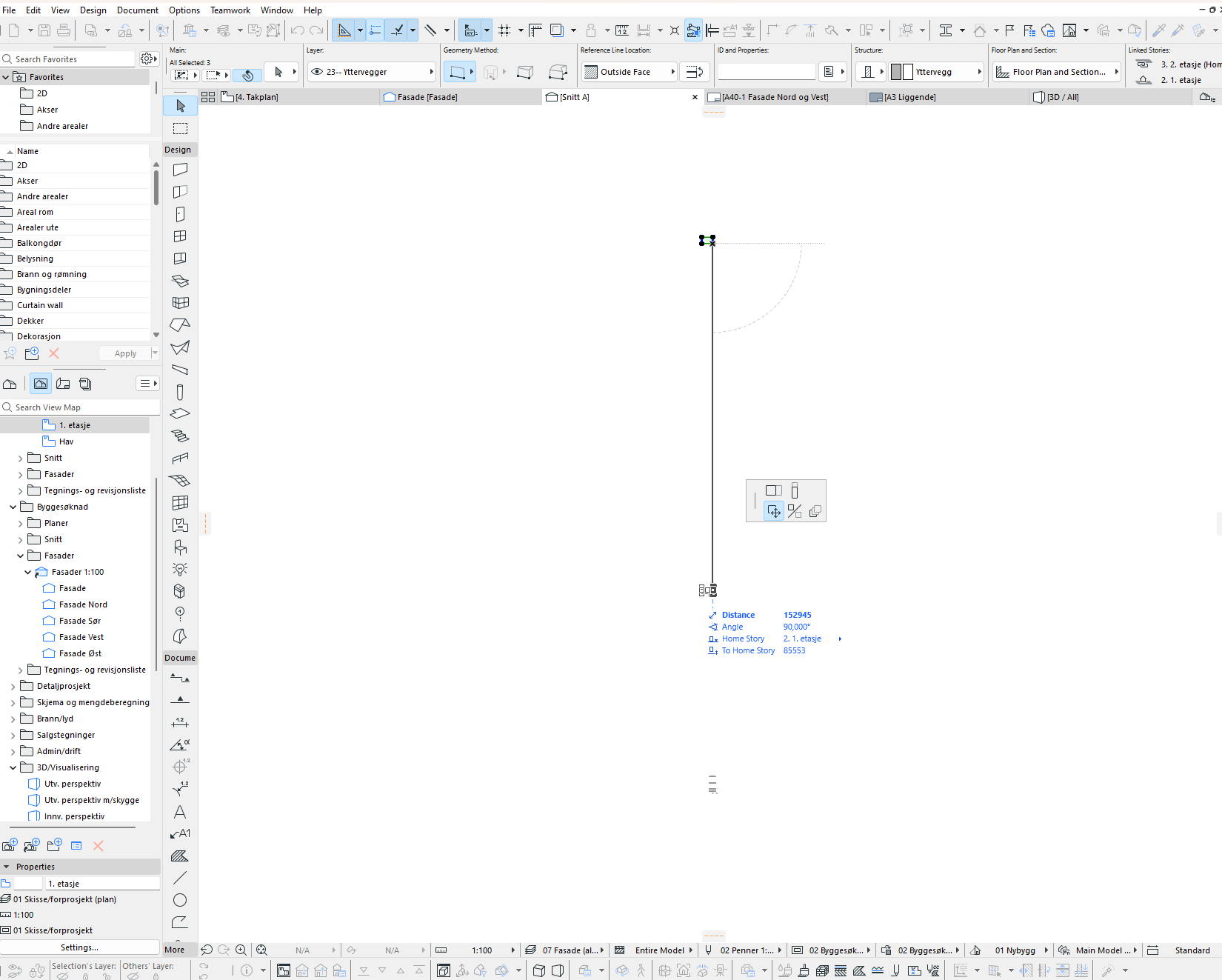The width and height of the screenshot is (1222, 980).
Task: Toggle the grid snap button
Action: pos(505,30)
